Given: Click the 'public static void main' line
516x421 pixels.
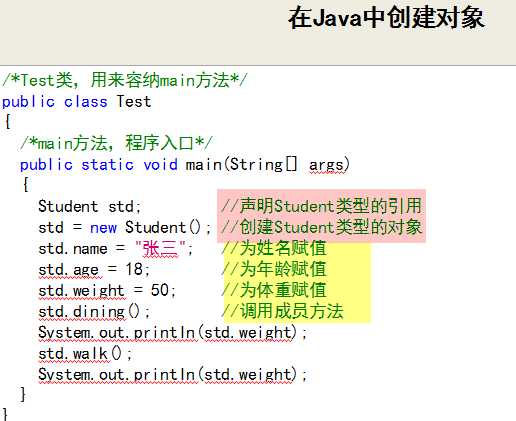Looking at the screenshot, I should click(185, 165).
